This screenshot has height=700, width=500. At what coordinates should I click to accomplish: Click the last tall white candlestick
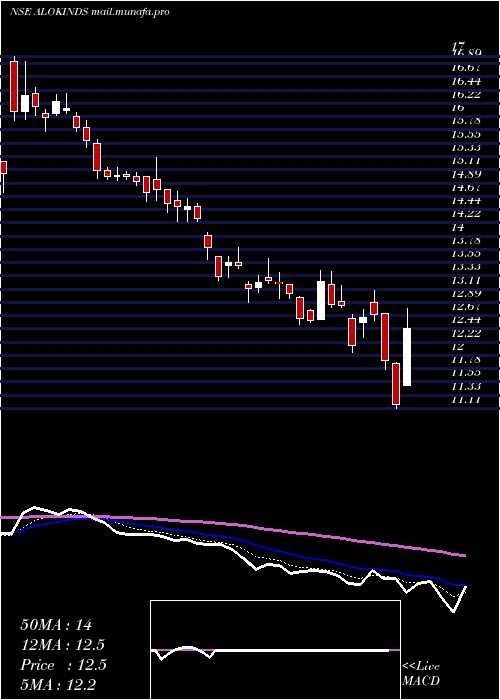pos(407,357)
